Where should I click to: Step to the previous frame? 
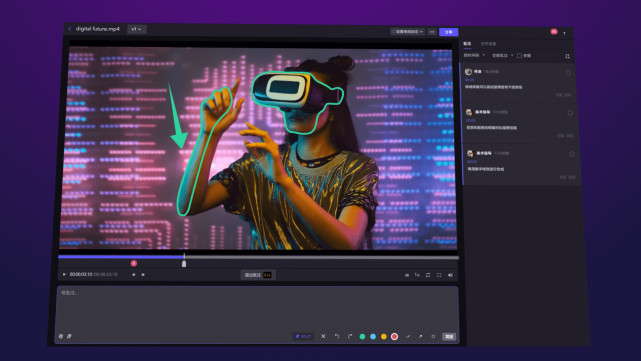[x=133, y=275]
